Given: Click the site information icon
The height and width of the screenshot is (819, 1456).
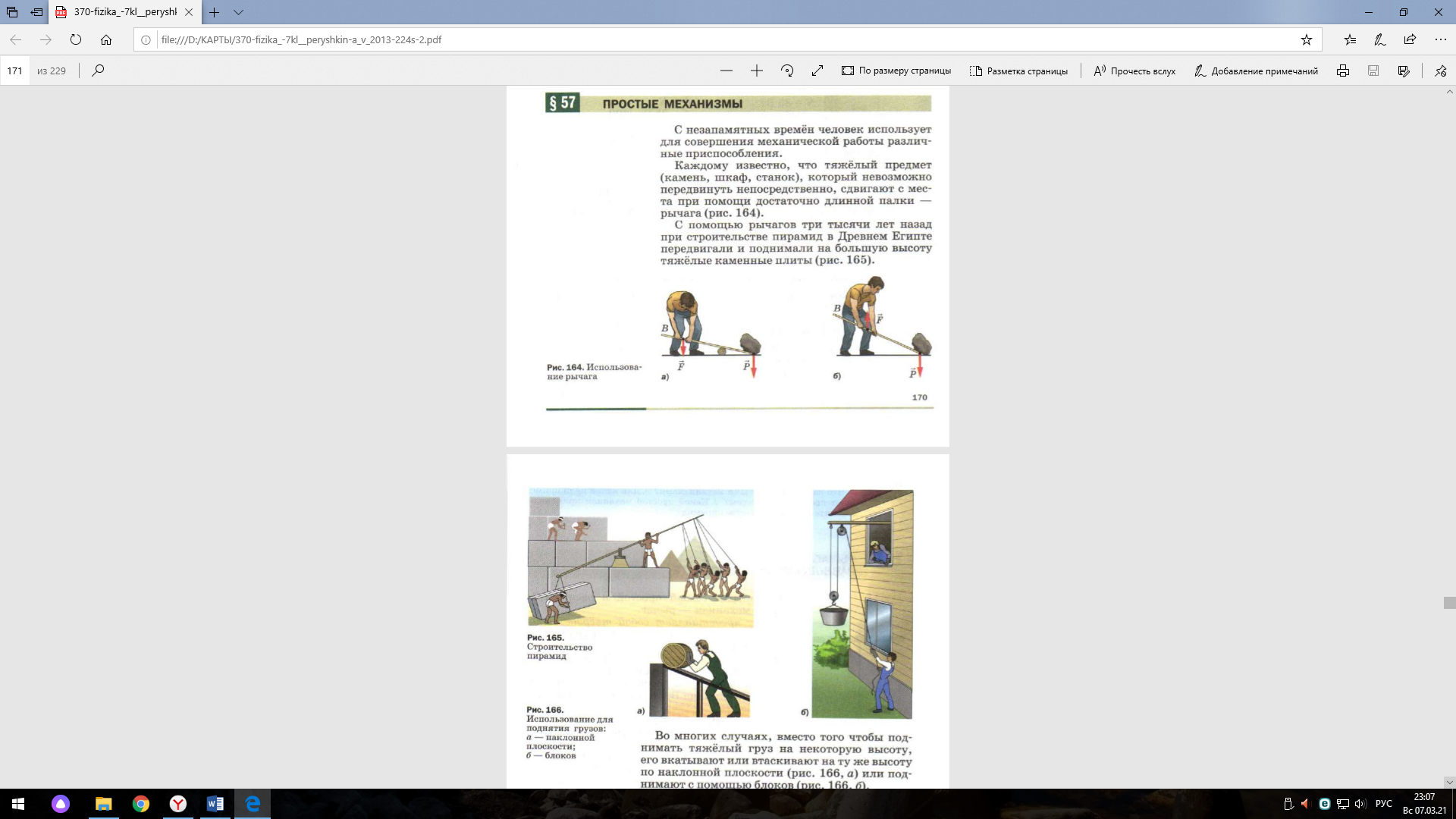Looking at the screenshot, I should [146, 39].
